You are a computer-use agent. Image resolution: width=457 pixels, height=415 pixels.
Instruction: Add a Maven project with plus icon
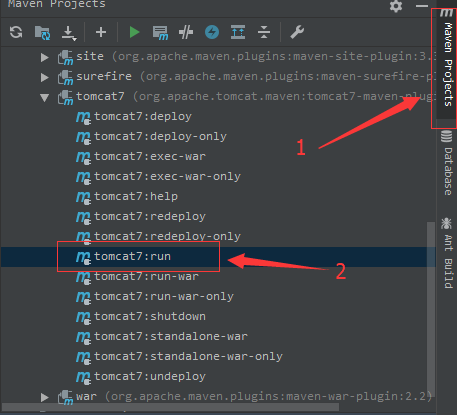(101, 32)
